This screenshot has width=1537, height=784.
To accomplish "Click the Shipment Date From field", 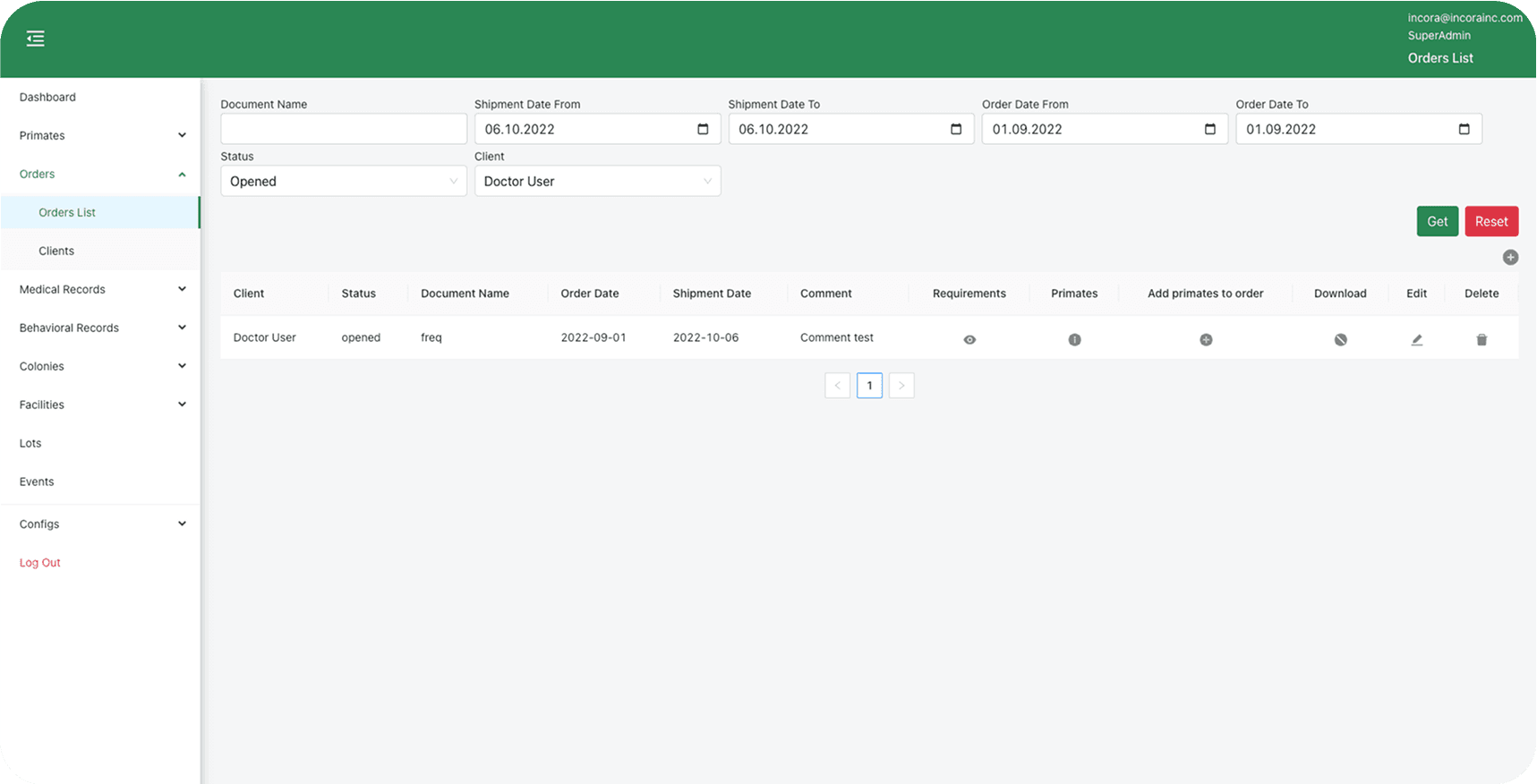I will 598,129.
